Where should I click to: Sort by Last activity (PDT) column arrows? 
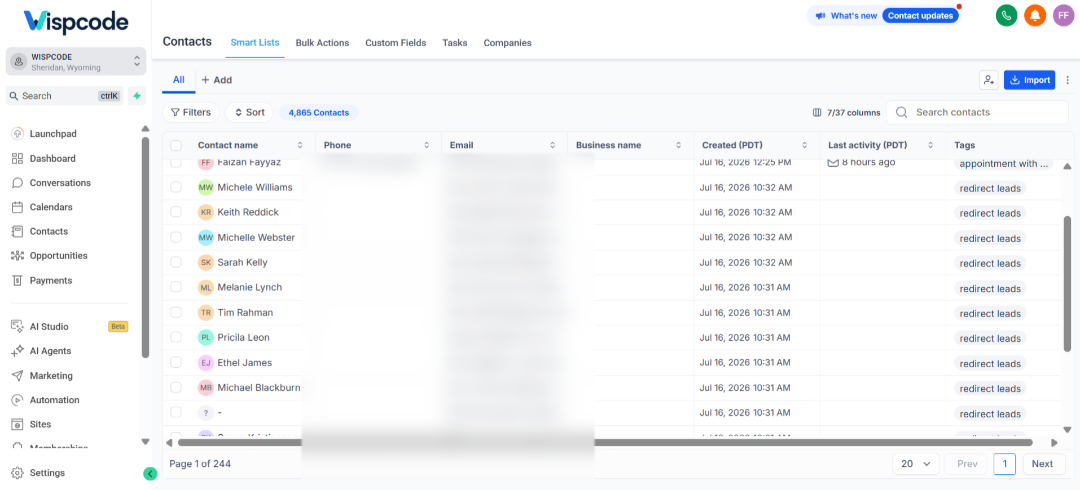[x=931, y=145]
